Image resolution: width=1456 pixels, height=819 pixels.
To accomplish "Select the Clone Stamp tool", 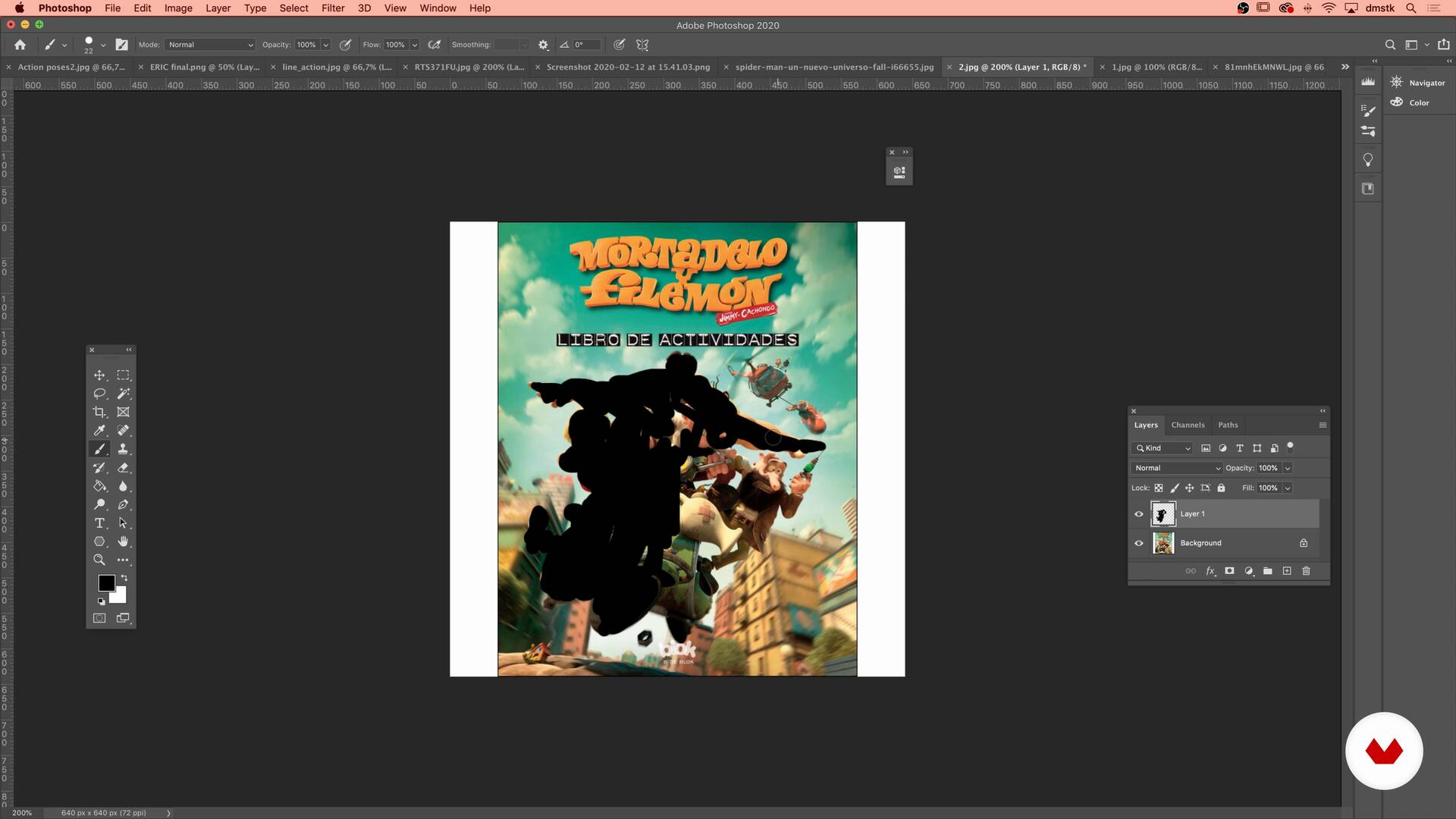I will coord(123,449).
